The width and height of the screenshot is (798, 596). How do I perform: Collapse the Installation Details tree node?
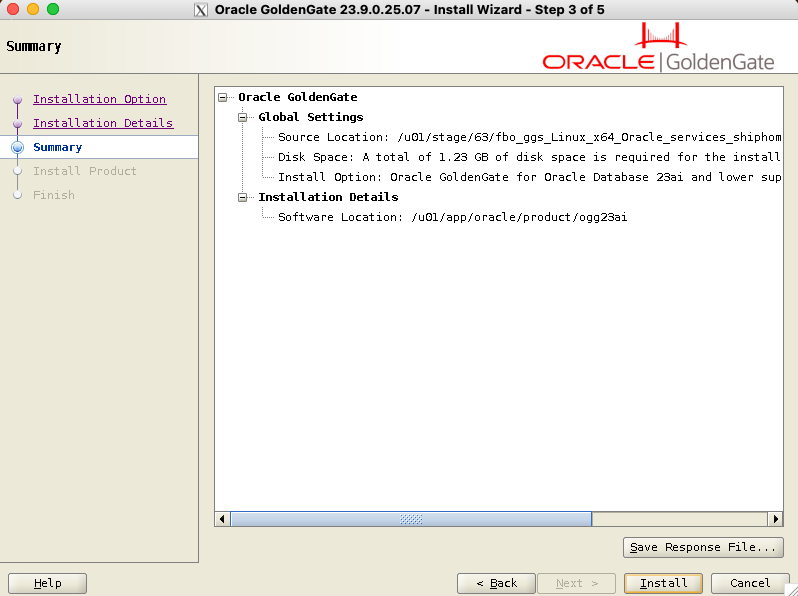coord(243,197)
